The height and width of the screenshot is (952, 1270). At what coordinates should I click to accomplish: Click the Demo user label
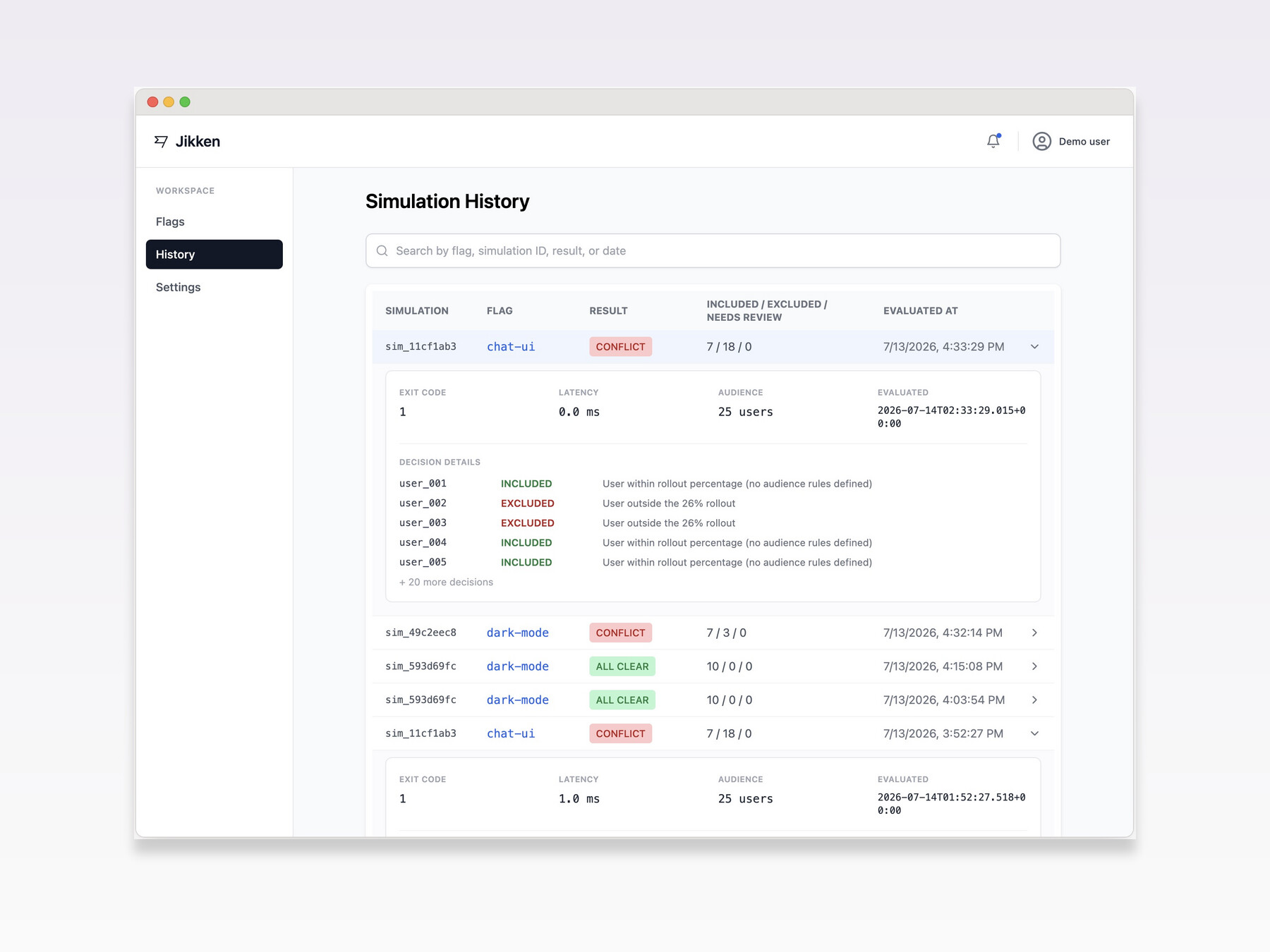1084,142
